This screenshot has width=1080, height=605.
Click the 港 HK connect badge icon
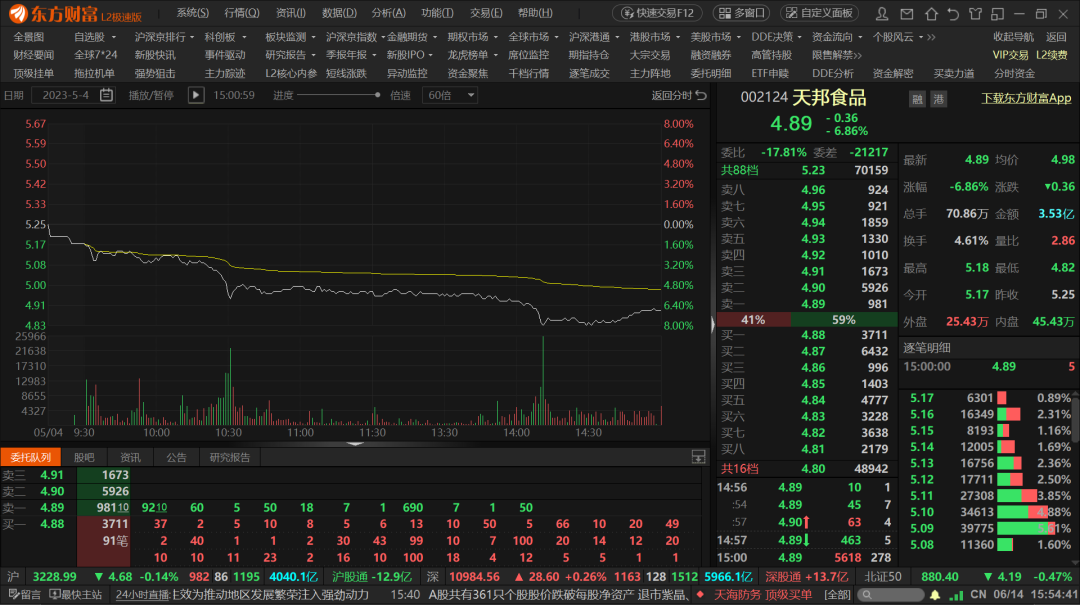(938, 99)
